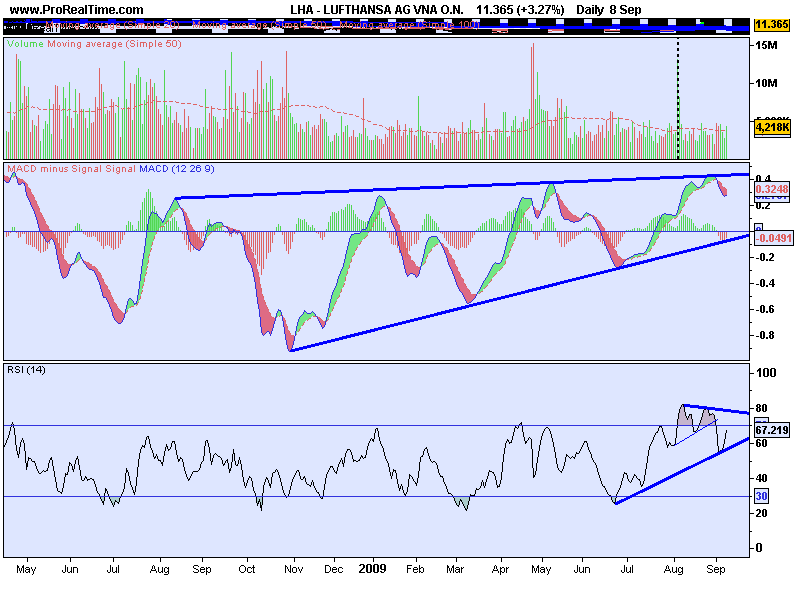Click the -0.6 MACD axis value
This screenshot has width=800, height=600.
(x=765, y=309)
